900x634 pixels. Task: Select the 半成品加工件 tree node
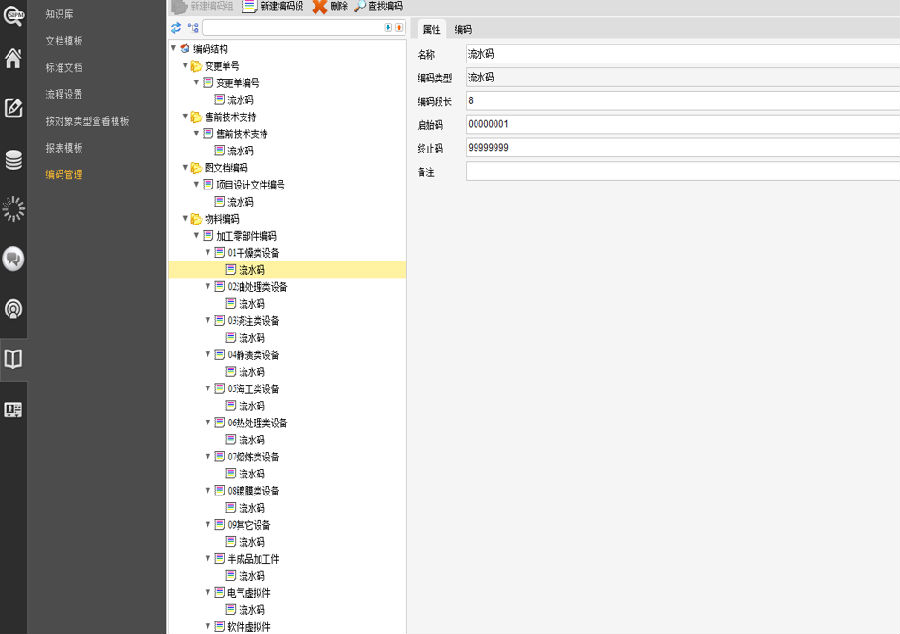click(253, 559)
